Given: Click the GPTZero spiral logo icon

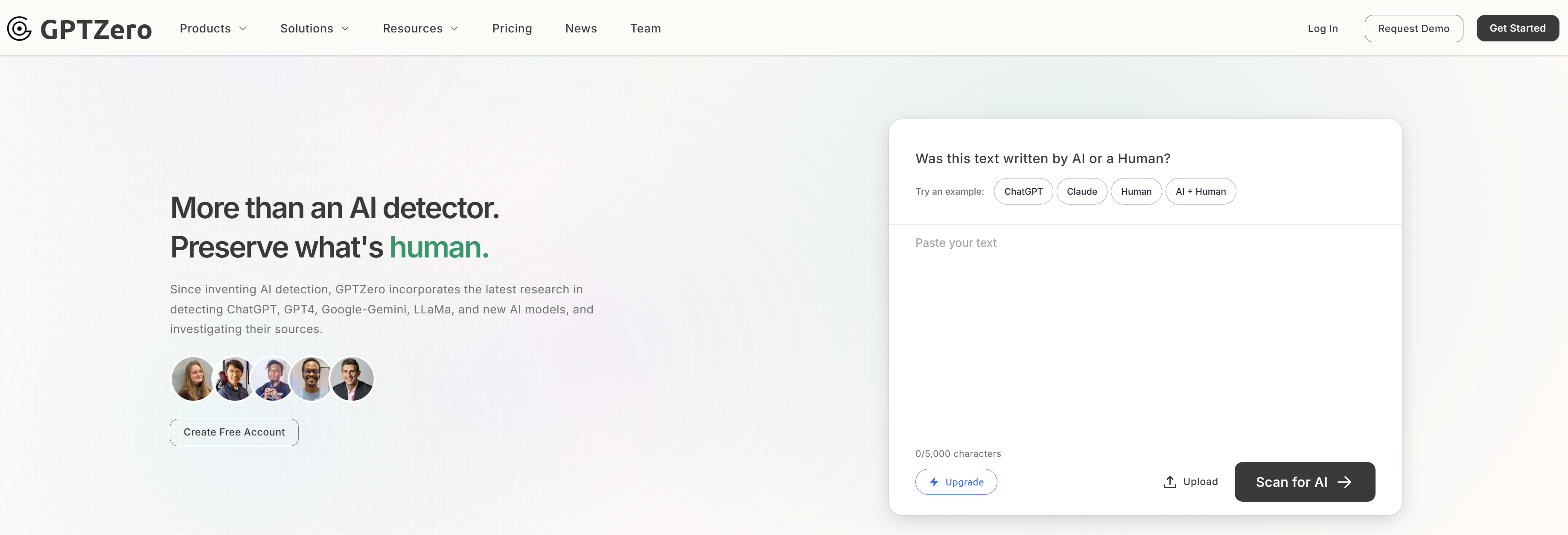Looking at the screenshot, I should point(20,29).
